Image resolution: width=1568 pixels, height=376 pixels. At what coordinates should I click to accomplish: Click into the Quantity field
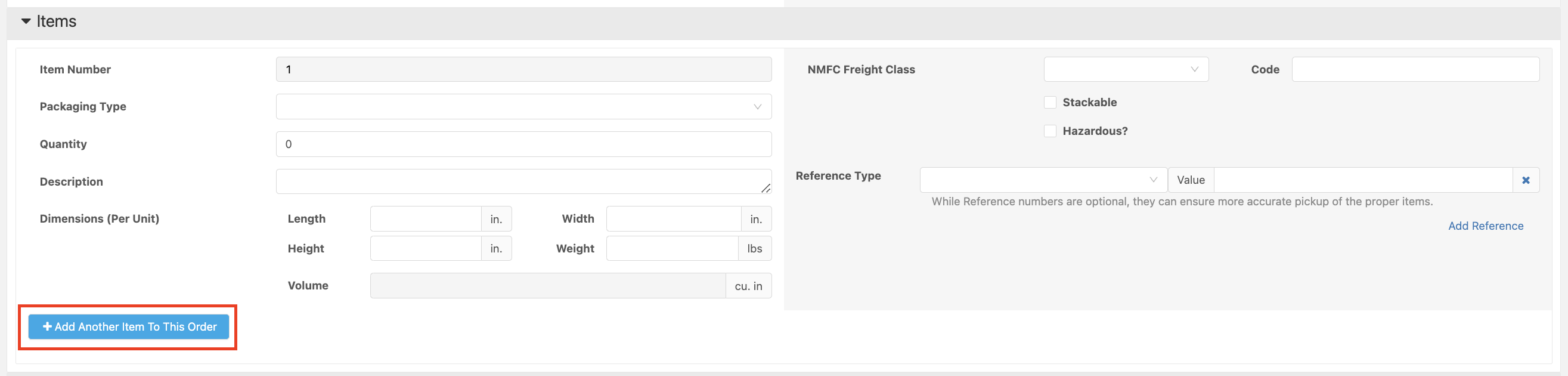click(523, 144)
